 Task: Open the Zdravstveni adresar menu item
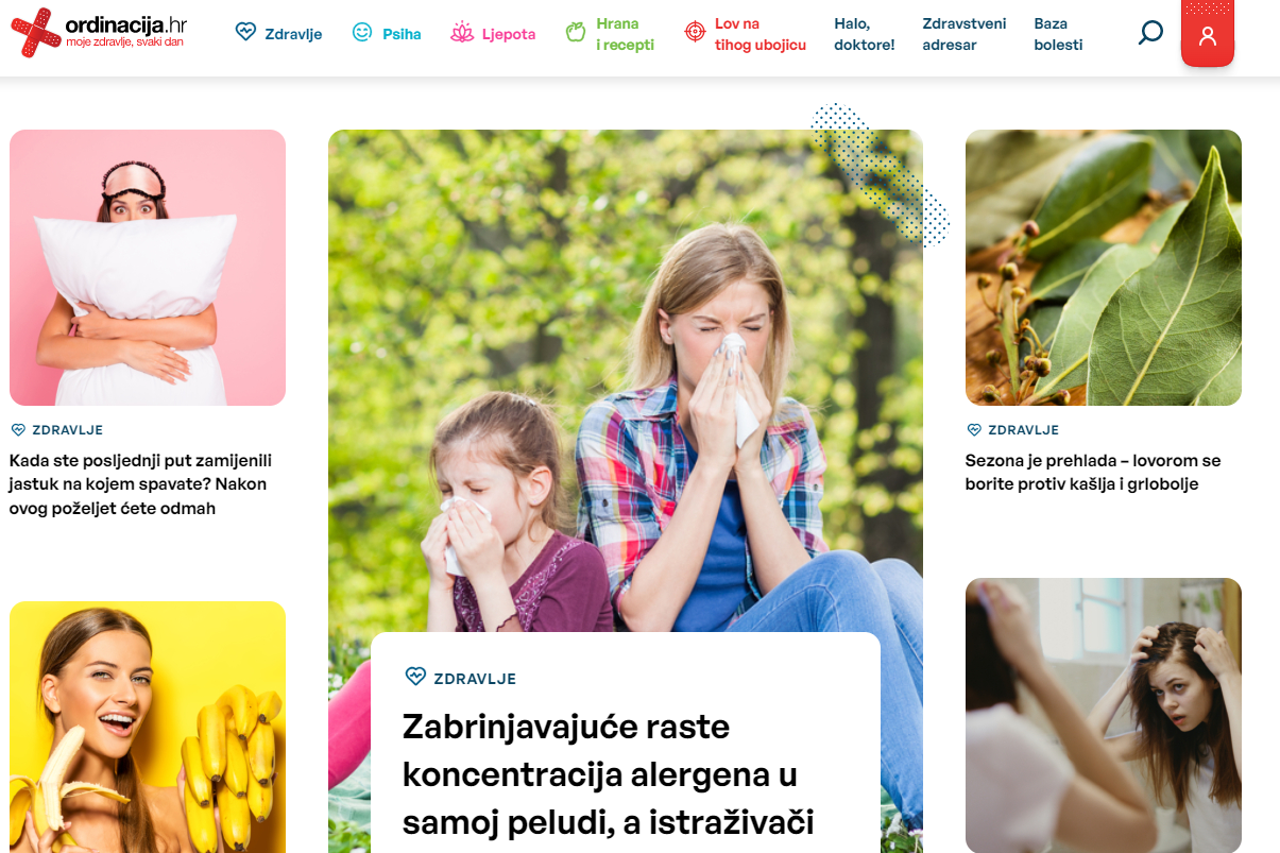pos(964,34)
